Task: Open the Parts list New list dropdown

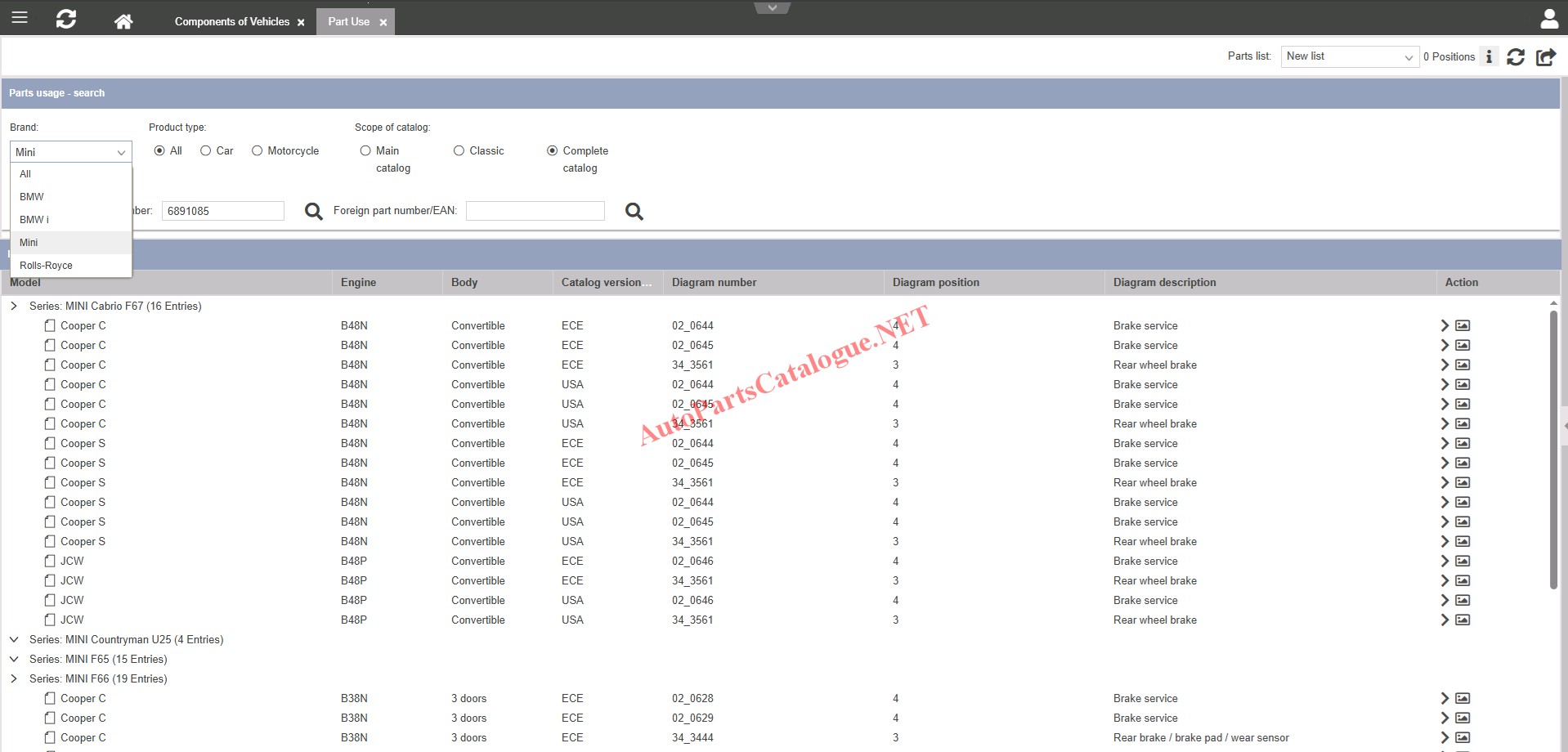Action: pyautogui.click(x=1349, y=56)
